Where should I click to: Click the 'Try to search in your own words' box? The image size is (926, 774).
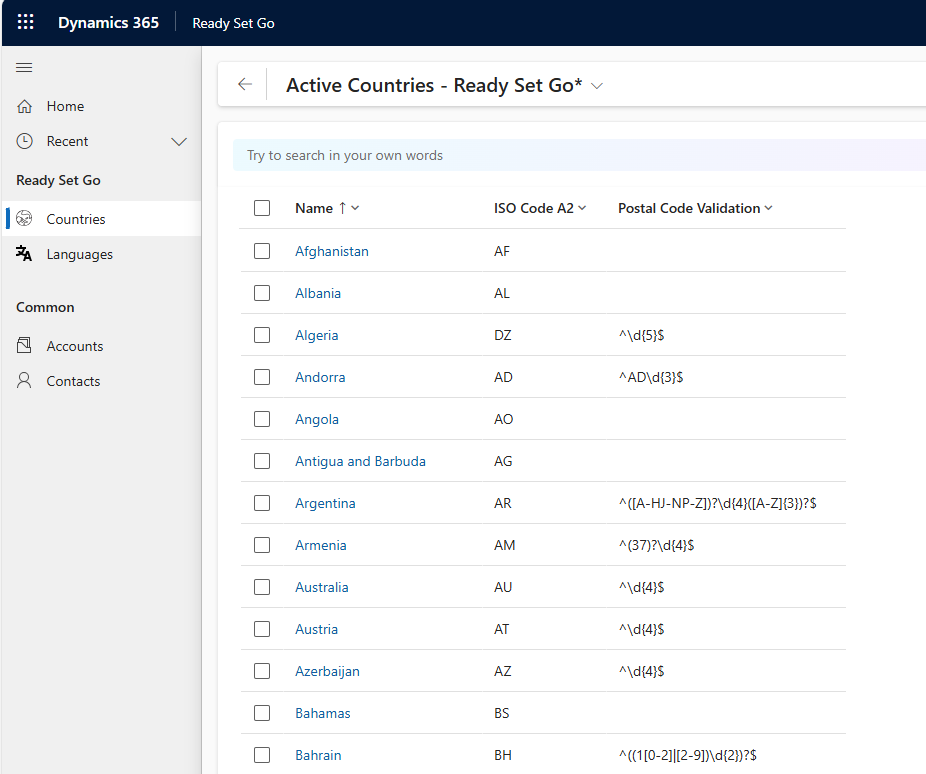pos(579,155)
